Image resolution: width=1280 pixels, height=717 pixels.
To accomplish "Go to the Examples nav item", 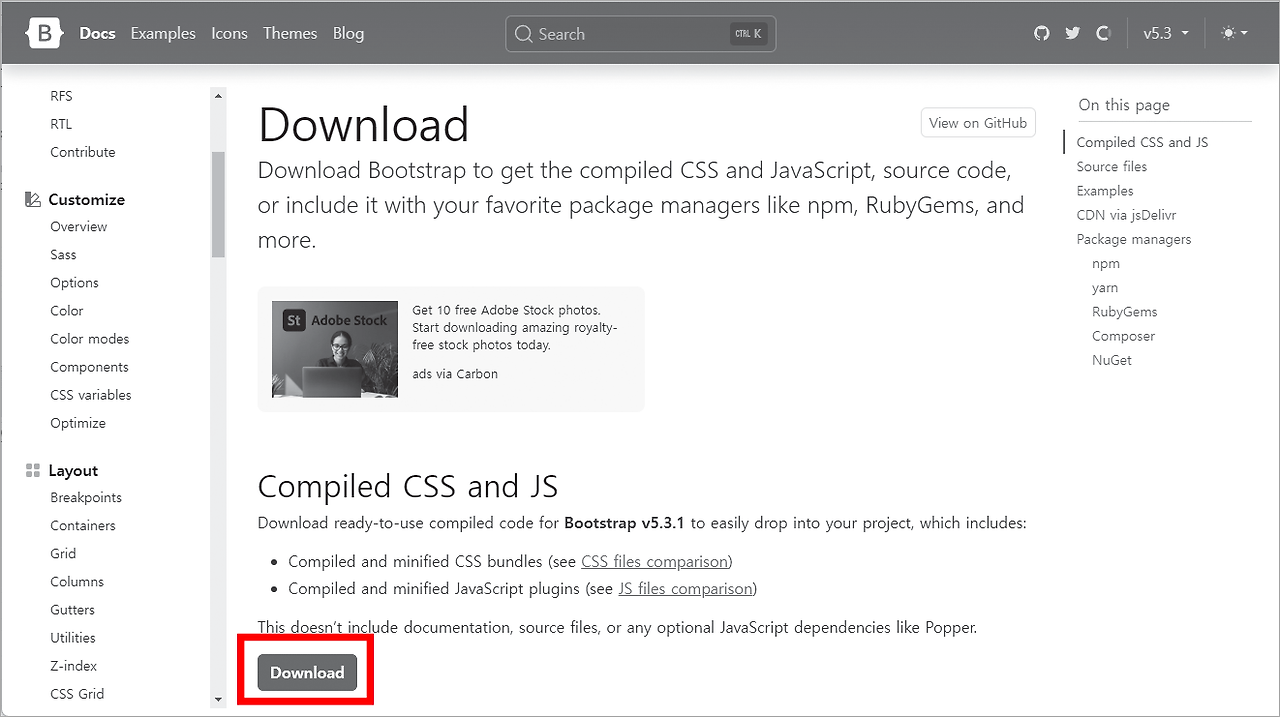I will [163, 33].
